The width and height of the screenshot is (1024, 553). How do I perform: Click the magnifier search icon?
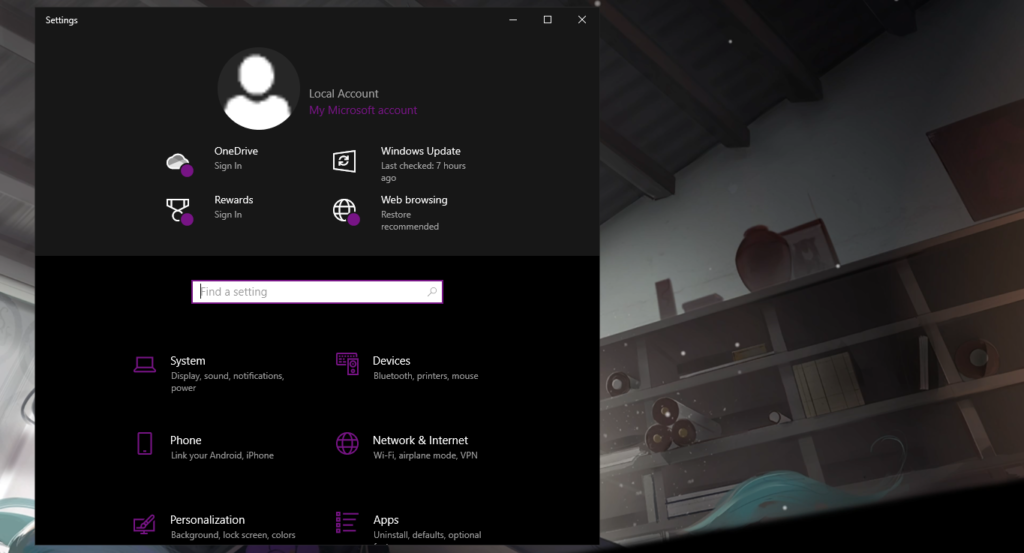(x=432, y=292)
